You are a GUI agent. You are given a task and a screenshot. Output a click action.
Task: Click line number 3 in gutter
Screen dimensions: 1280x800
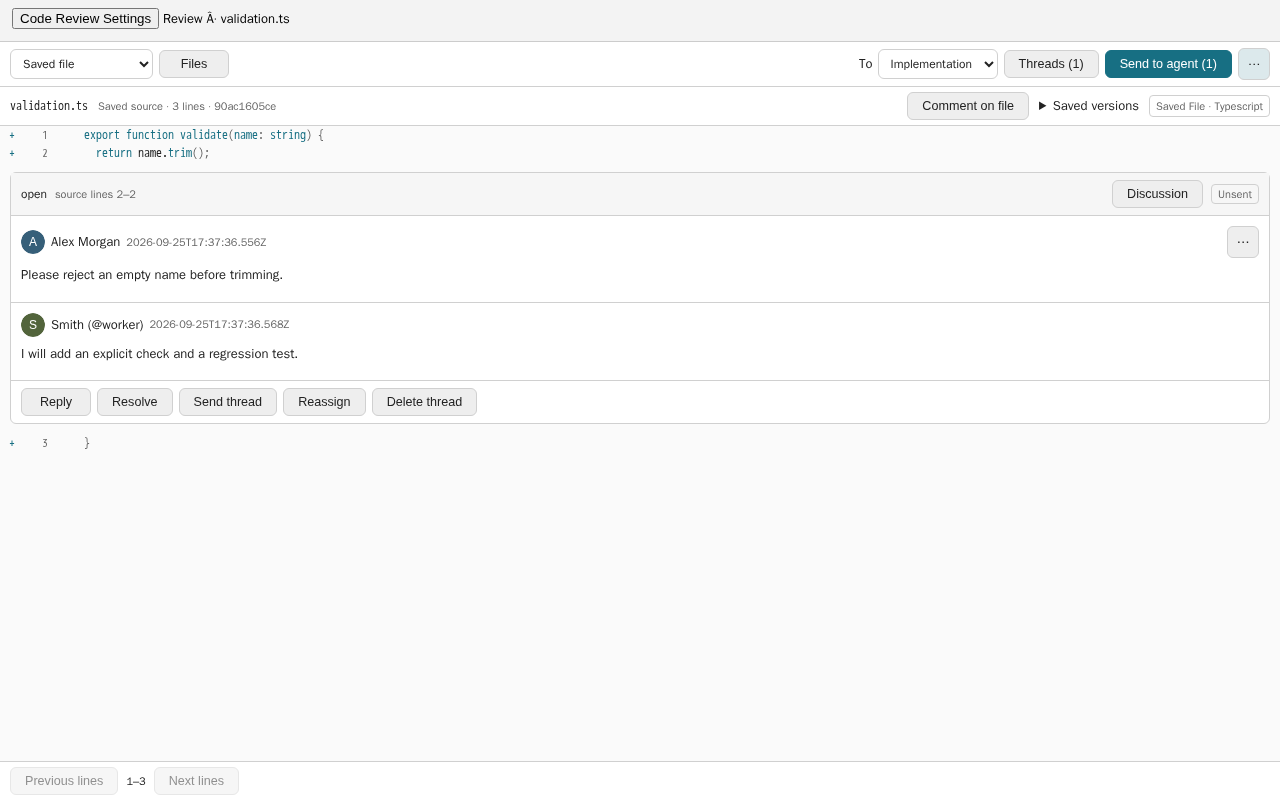pyautogui.click(x=45, y=443)
